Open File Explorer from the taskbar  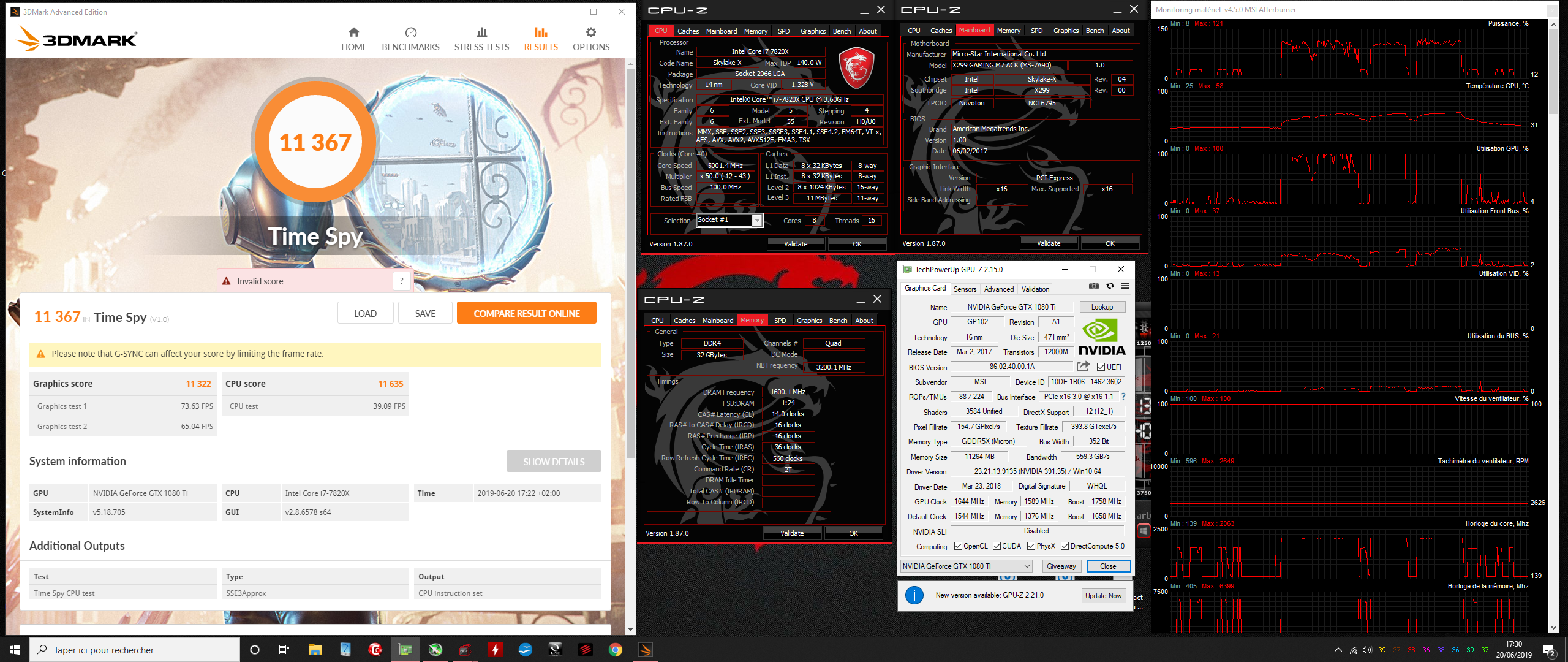tap(315, 650)
